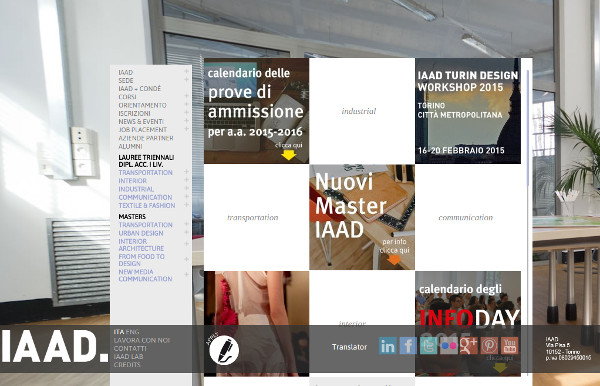Open the Facebook social icon
Screen dimensions: 600x386
coord(408,346)
